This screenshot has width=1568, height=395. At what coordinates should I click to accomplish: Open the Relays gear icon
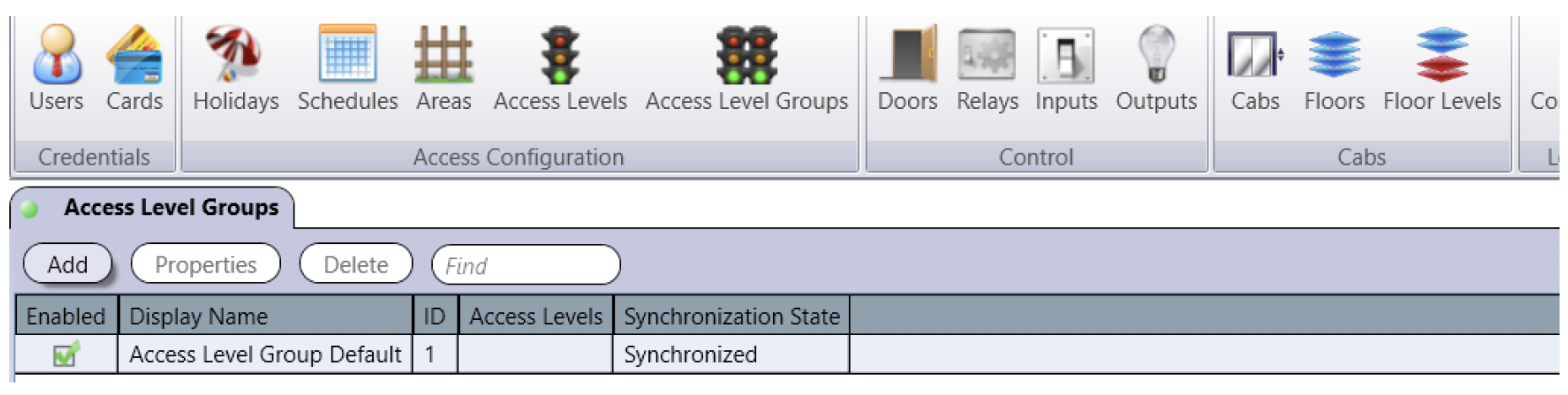point(987,56)
